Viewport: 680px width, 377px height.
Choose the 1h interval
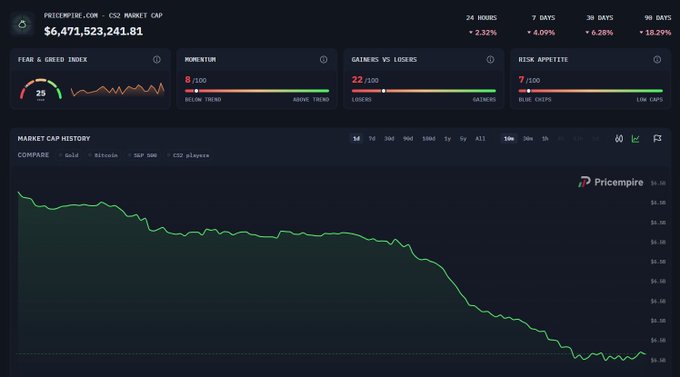[x=545, y=138]
